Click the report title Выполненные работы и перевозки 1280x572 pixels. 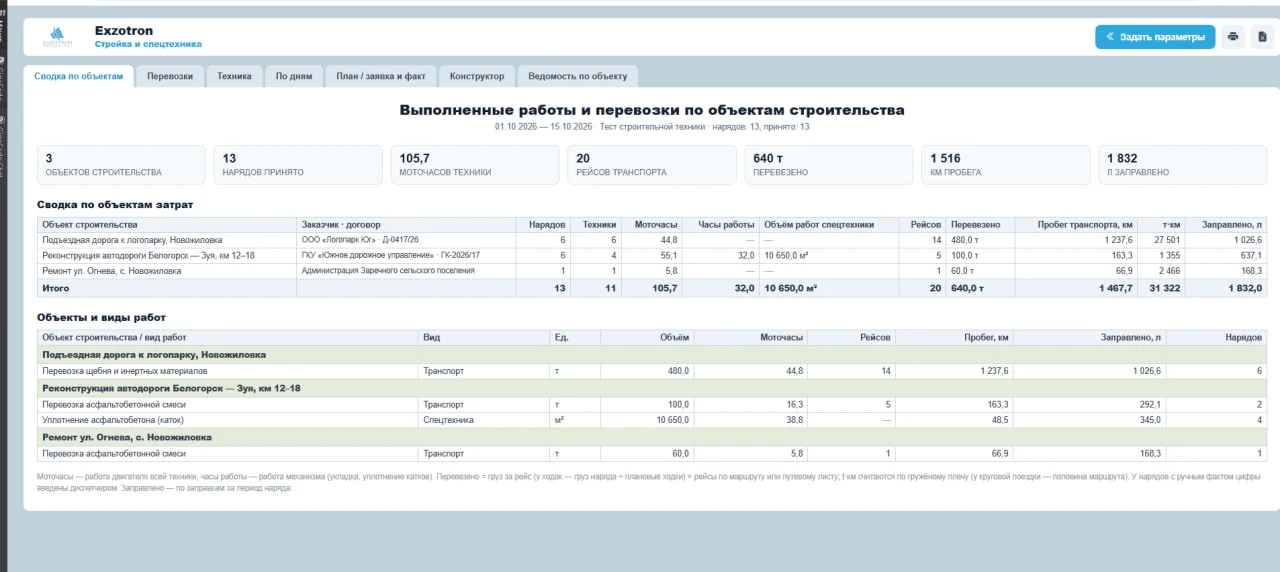click(652, 110)
